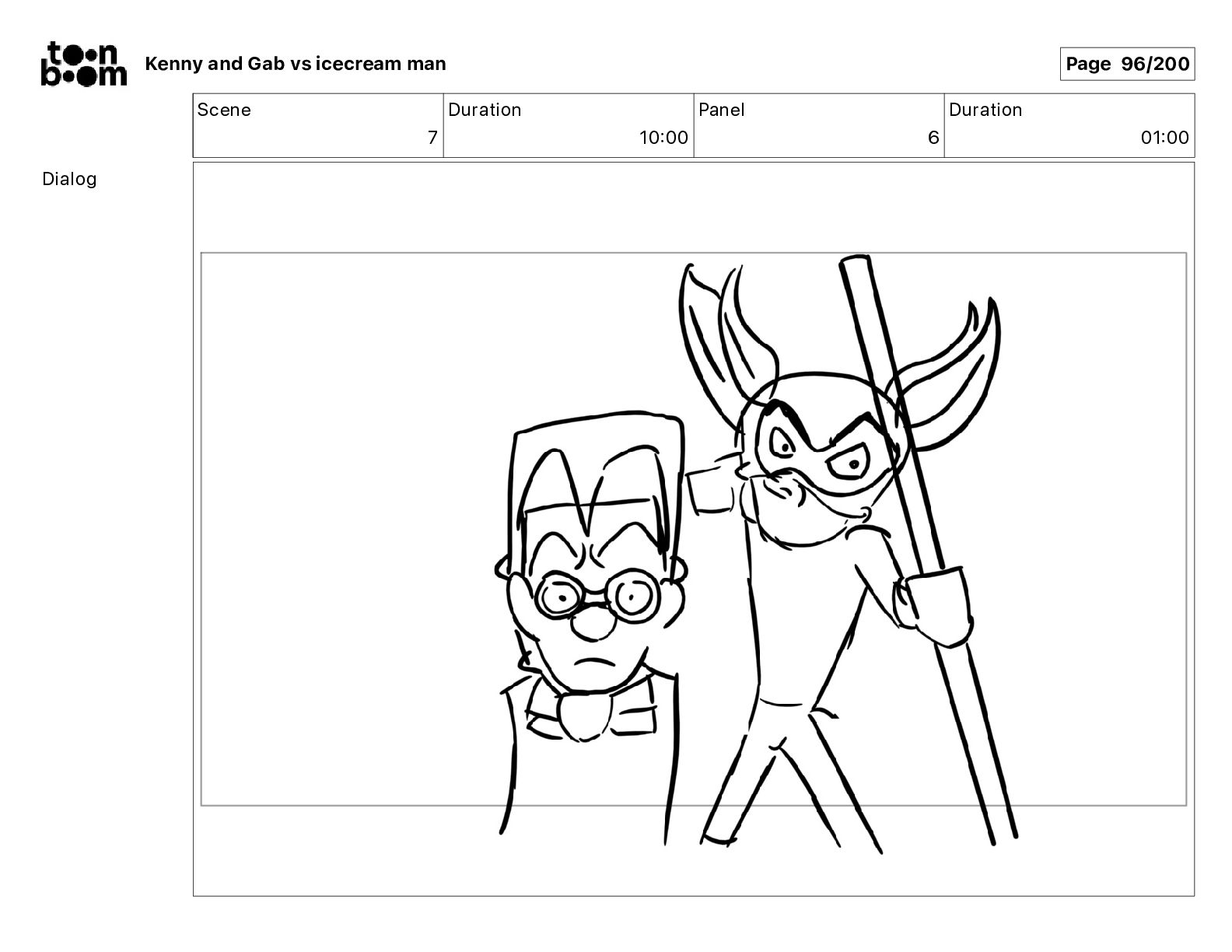1232x952 pixels.
Task: Select the title 'Kenny and Gab vs icecream man'
Action: 296,64
